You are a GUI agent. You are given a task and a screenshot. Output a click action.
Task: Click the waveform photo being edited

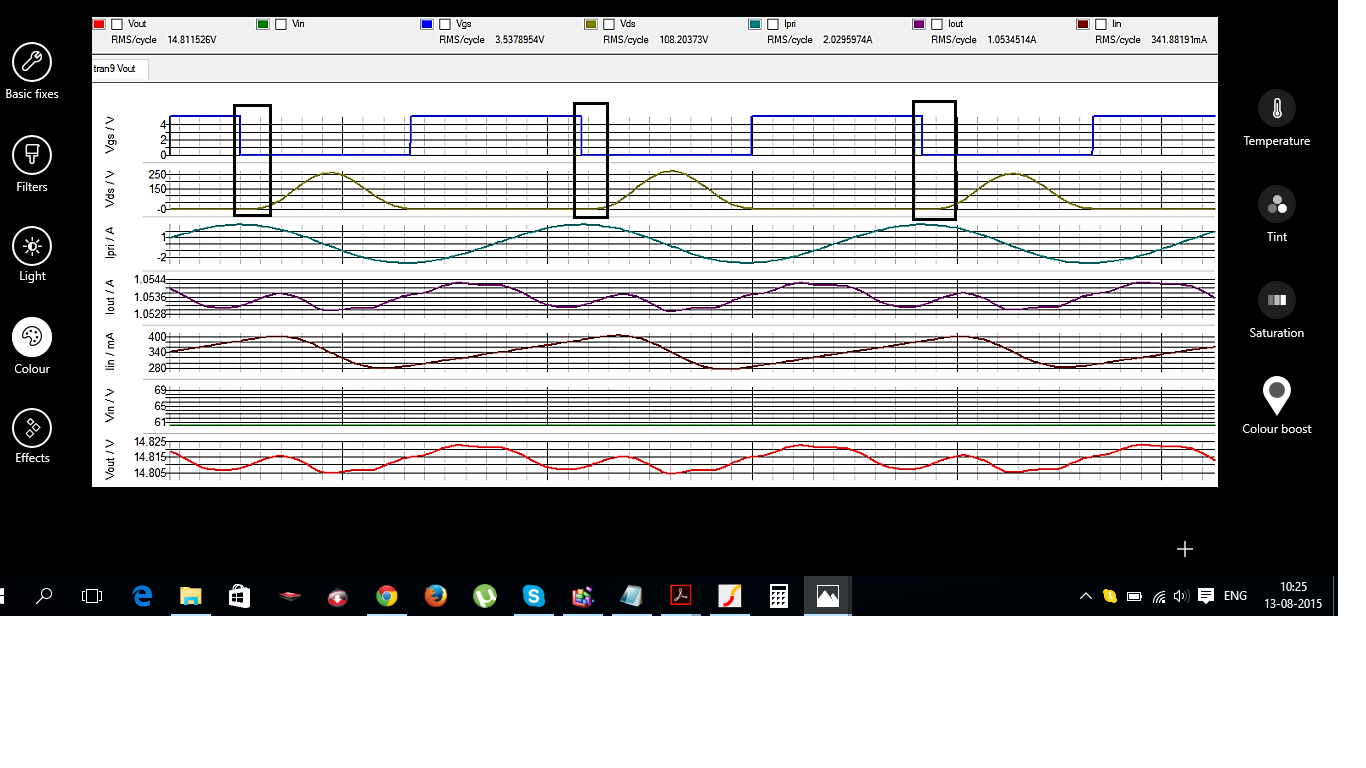click(655, 251)
